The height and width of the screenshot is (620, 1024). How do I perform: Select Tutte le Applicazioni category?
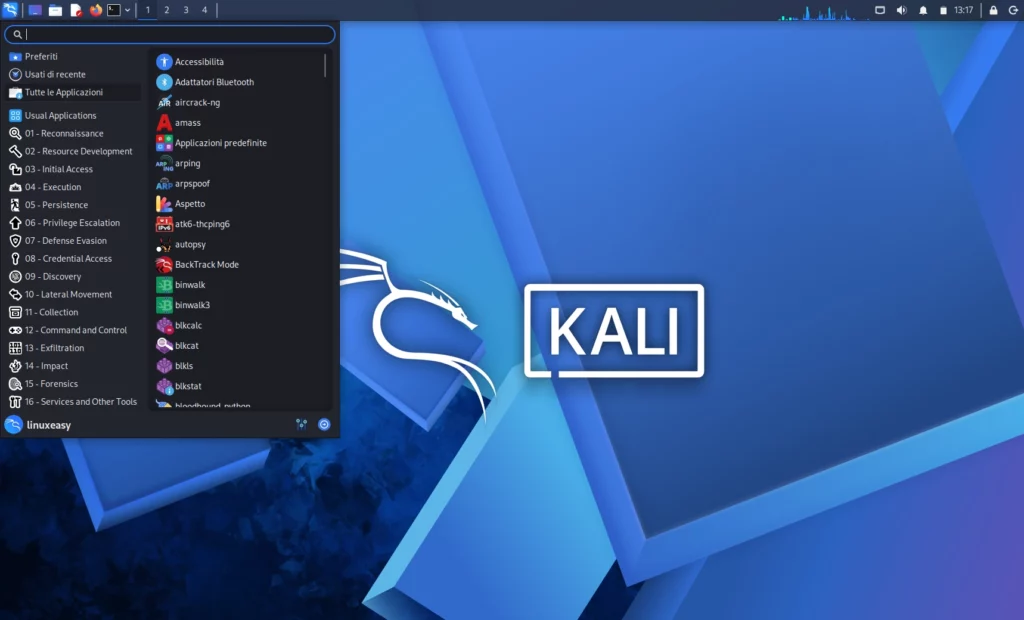(73, 93)
